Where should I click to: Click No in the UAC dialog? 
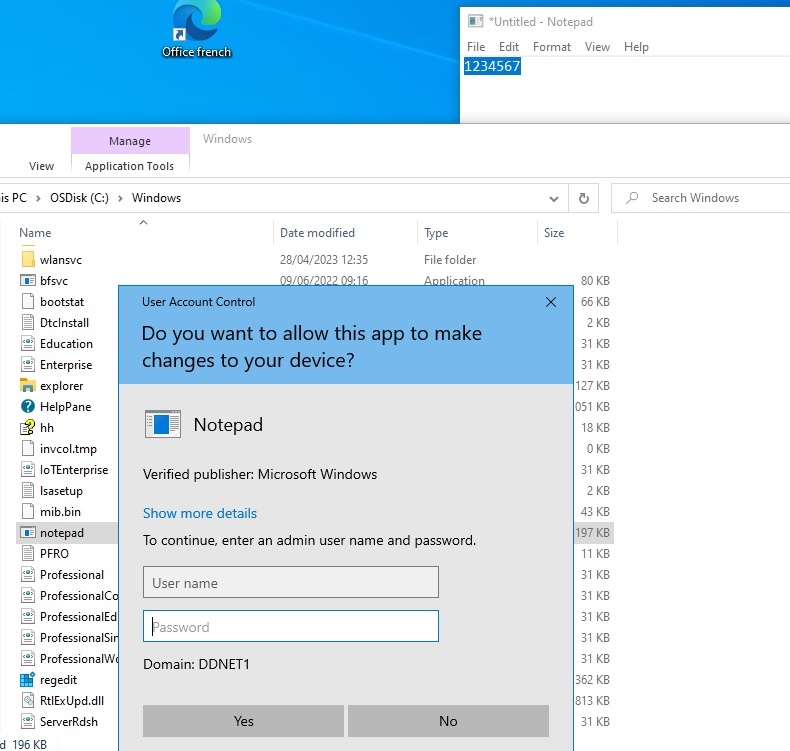click(x=448, y=721)
